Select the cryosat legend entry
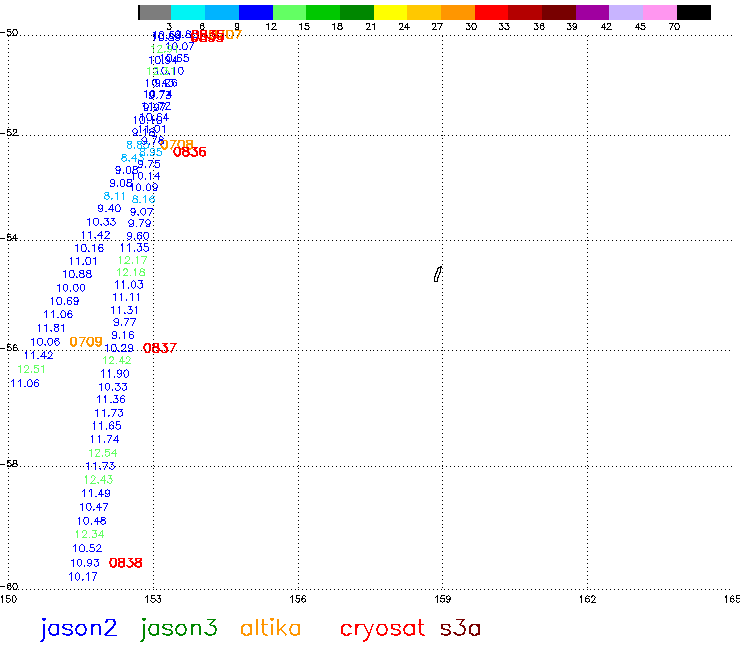The width and height of the screenshot is (740, 650). click(x=382, y=629)
